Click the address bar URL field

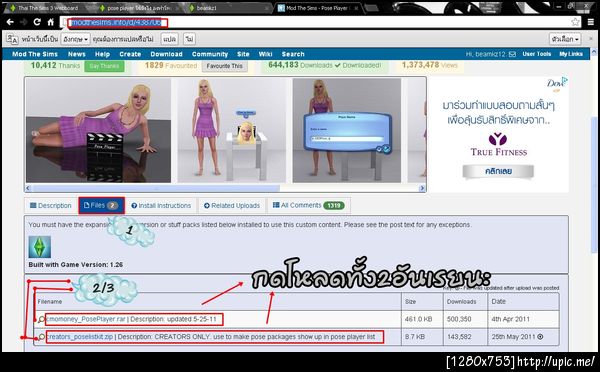pyautogui.click(x=320, y=23)
